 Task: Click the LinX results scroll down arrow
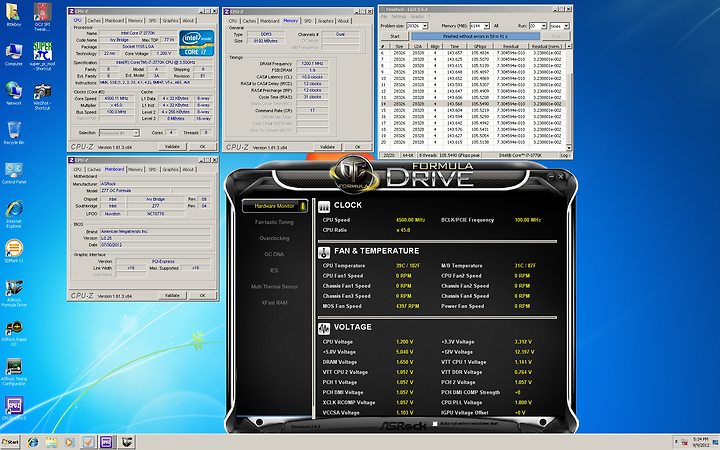[569, 147]
